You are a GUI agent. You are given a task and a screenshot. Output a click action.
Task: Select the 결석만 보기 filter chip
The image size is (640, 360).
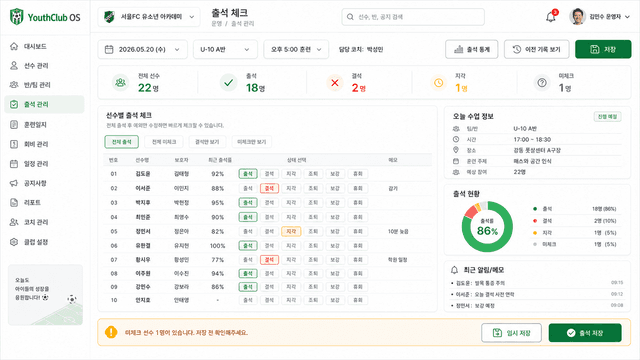click(x=207, y=142)
